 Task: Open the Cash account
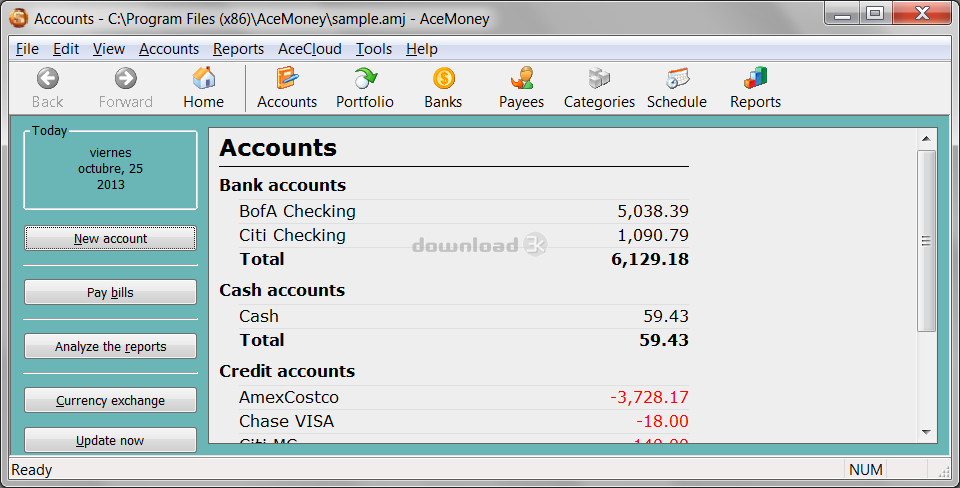tap(259, 316)
